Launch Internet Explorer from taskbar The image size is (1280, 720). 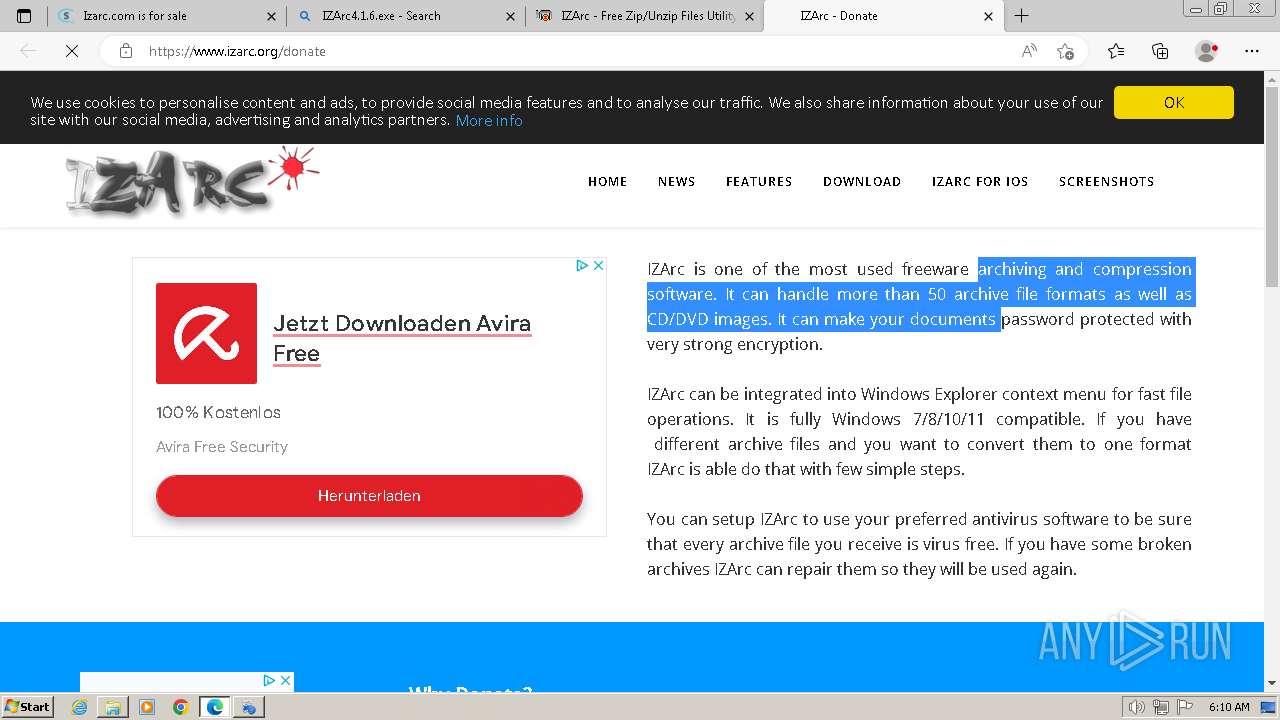(80, 707)
